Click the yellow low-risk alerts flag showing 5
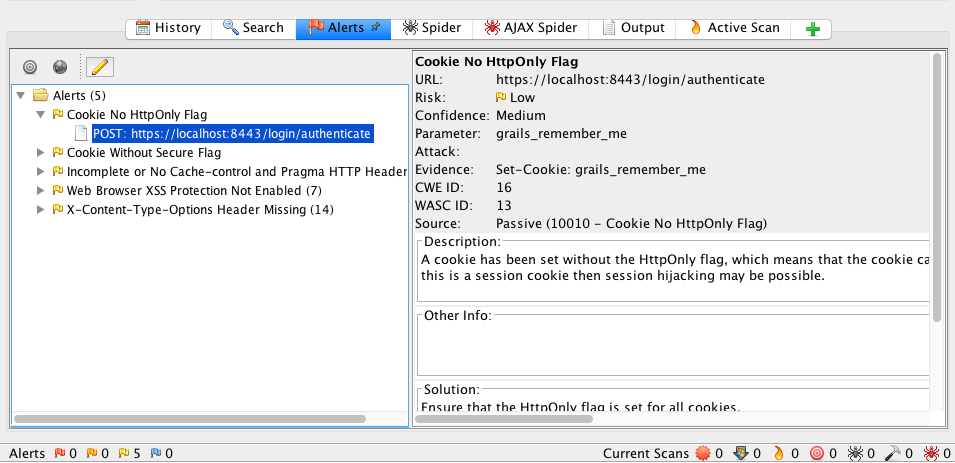This screenshot has height=463, width=955. (124, 454)
